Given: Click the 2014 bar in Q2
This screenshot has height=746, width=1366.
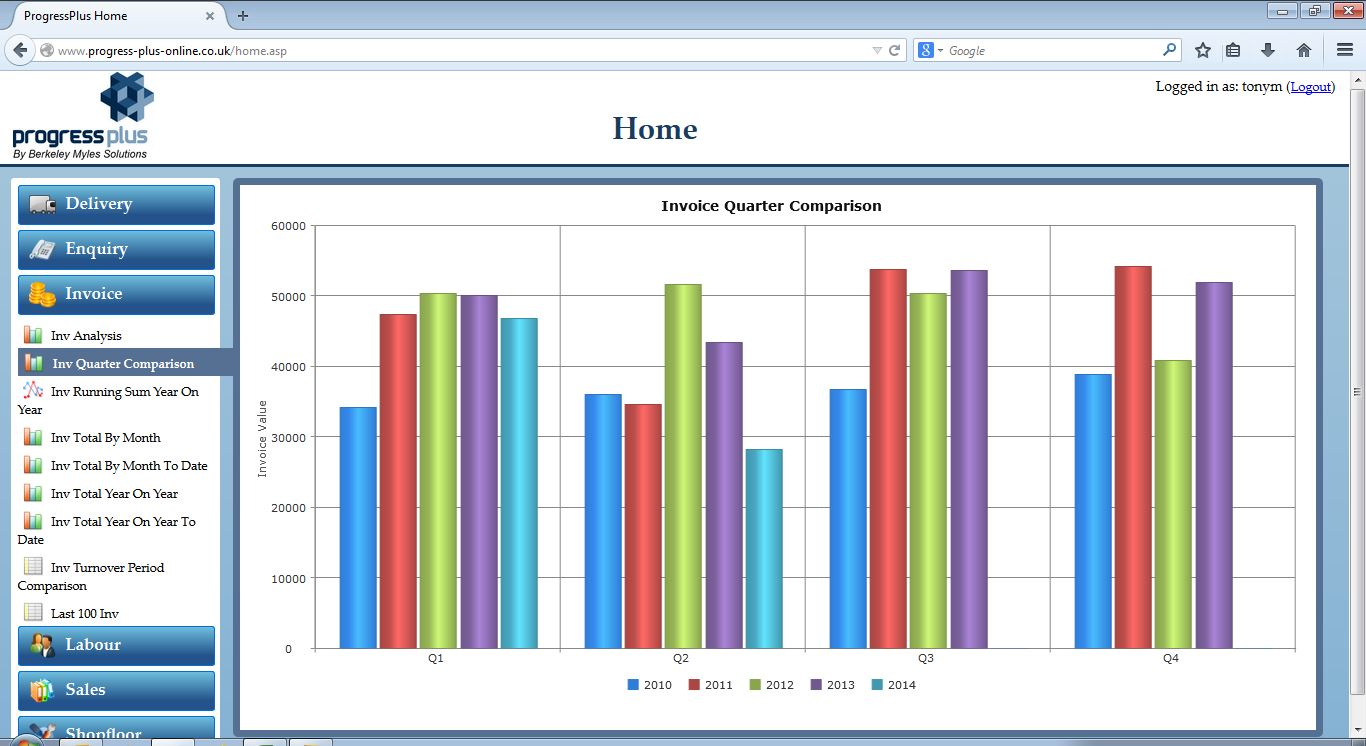Looking at the screenshot, I should click(764, 548).
